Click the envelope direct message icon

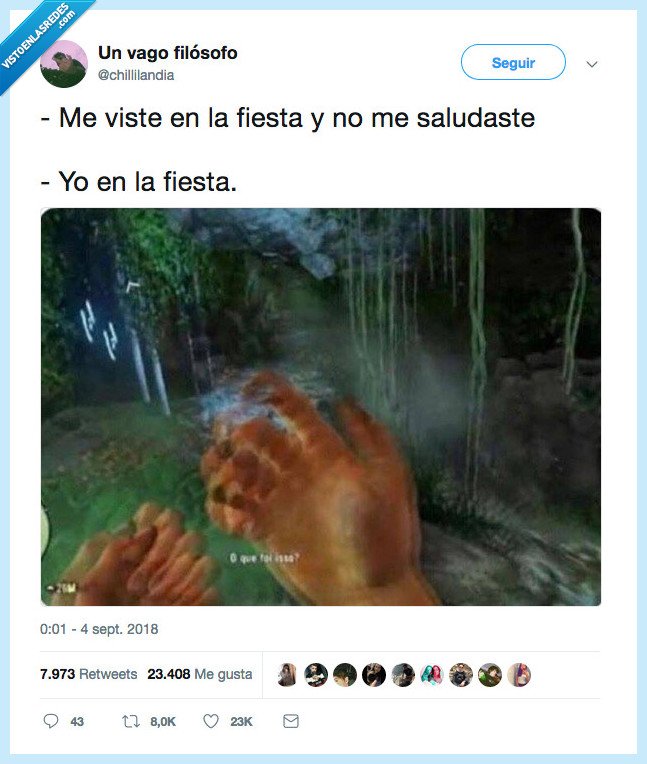pyautogui.click(x=291, y=721)
